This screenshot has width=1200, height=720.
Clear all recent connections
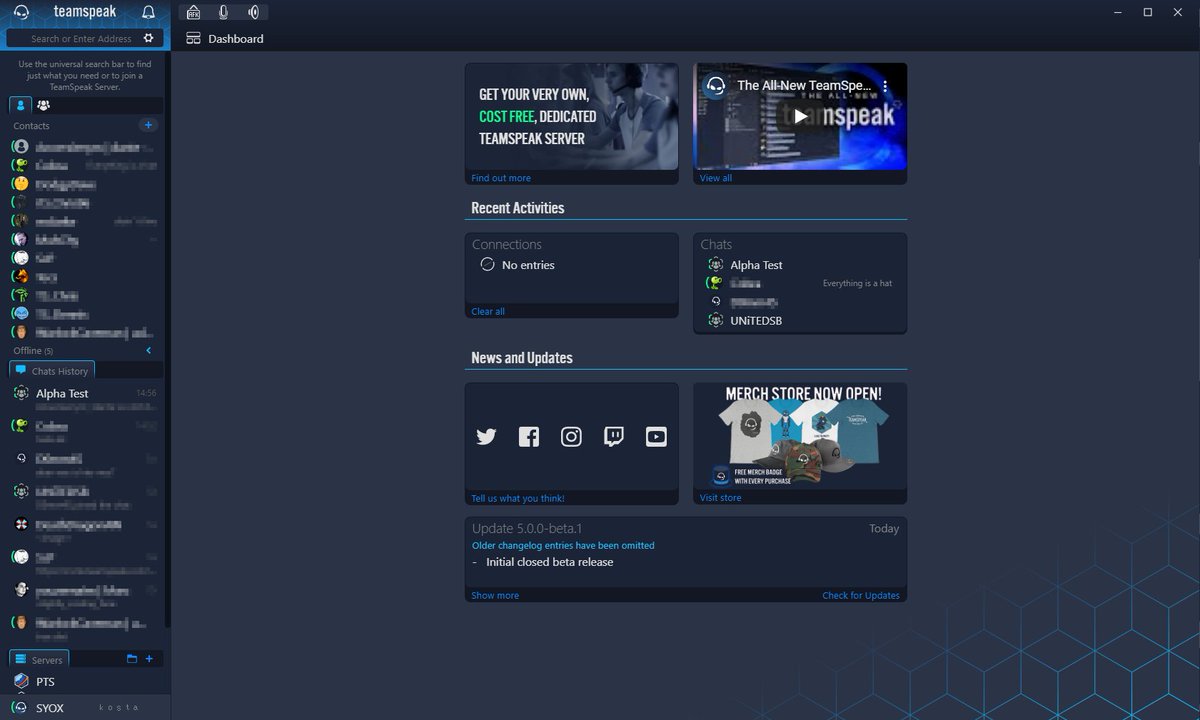coord(488,311)
